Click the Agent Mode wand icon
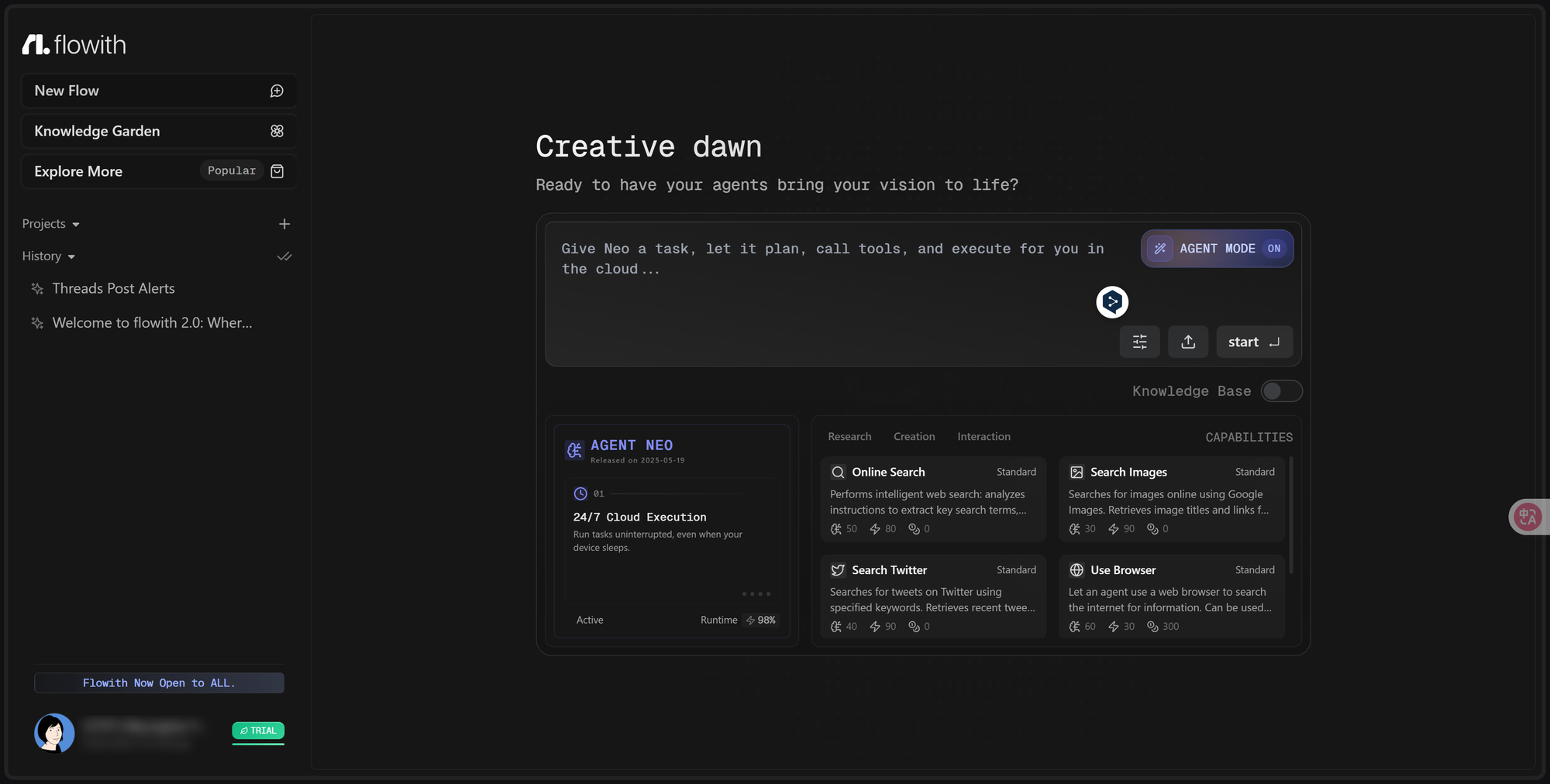Viewport: 1550px width, 784px height. pos(1160,249)
